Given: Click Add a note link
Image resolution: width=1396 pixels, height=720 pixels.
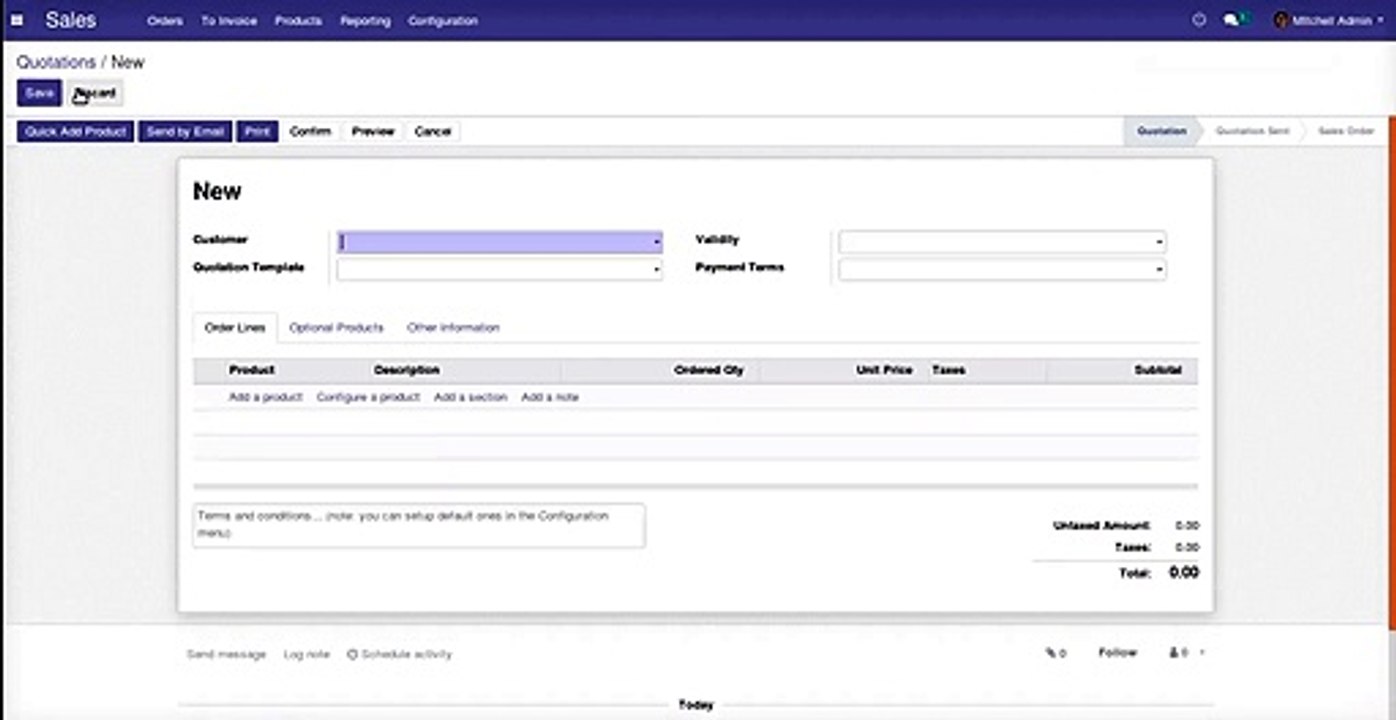Looking at the screenshot, I should (x=550, y=397).
